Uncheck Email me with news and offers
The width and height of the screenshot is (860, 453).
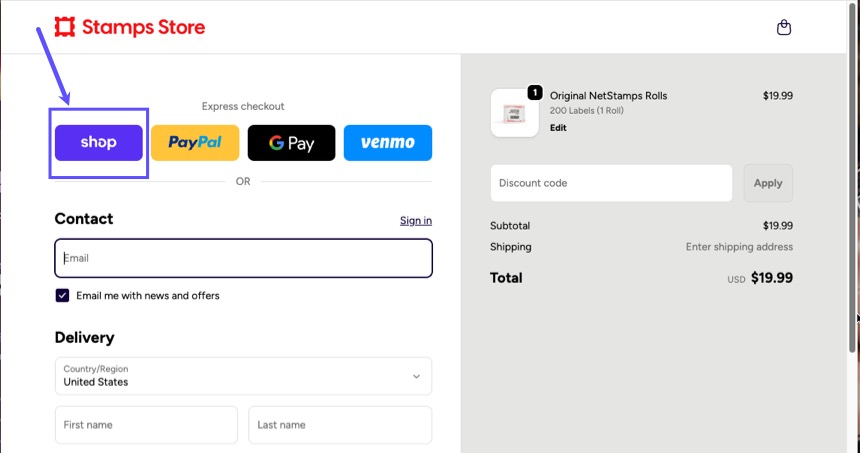tap(63, 296)
